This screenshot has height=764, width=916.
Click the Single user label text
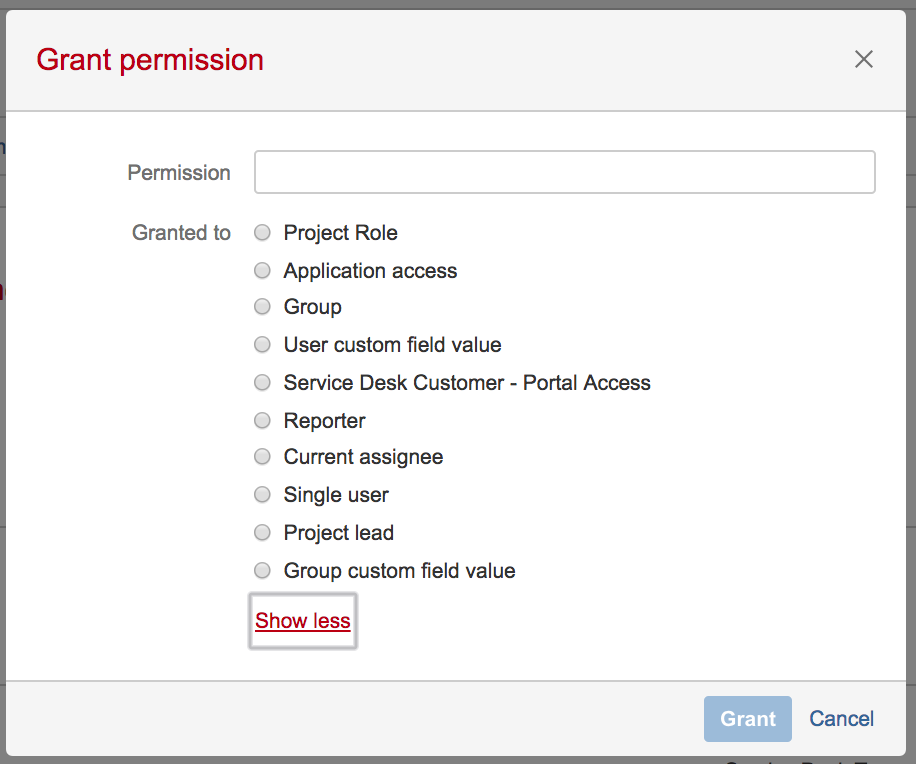[336, 495]
